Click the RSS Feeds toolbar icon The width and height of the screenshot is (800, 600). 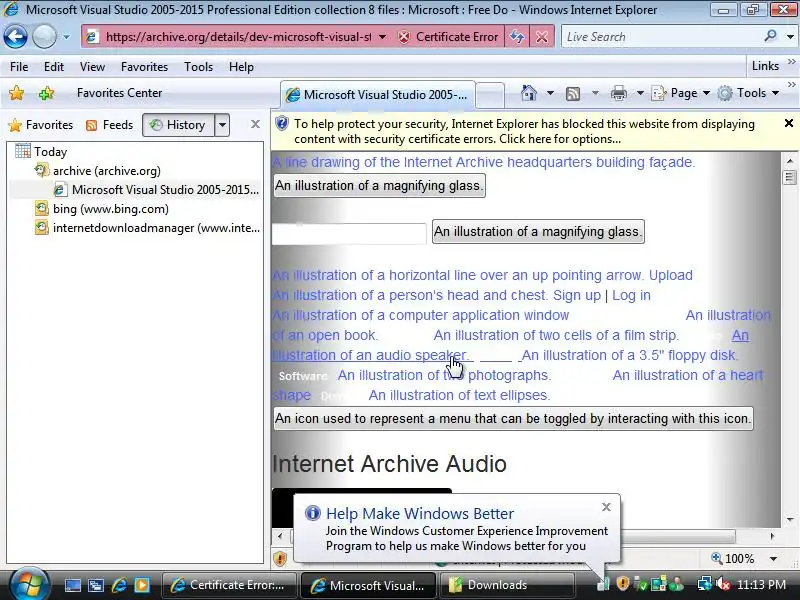tap(573, 93)
